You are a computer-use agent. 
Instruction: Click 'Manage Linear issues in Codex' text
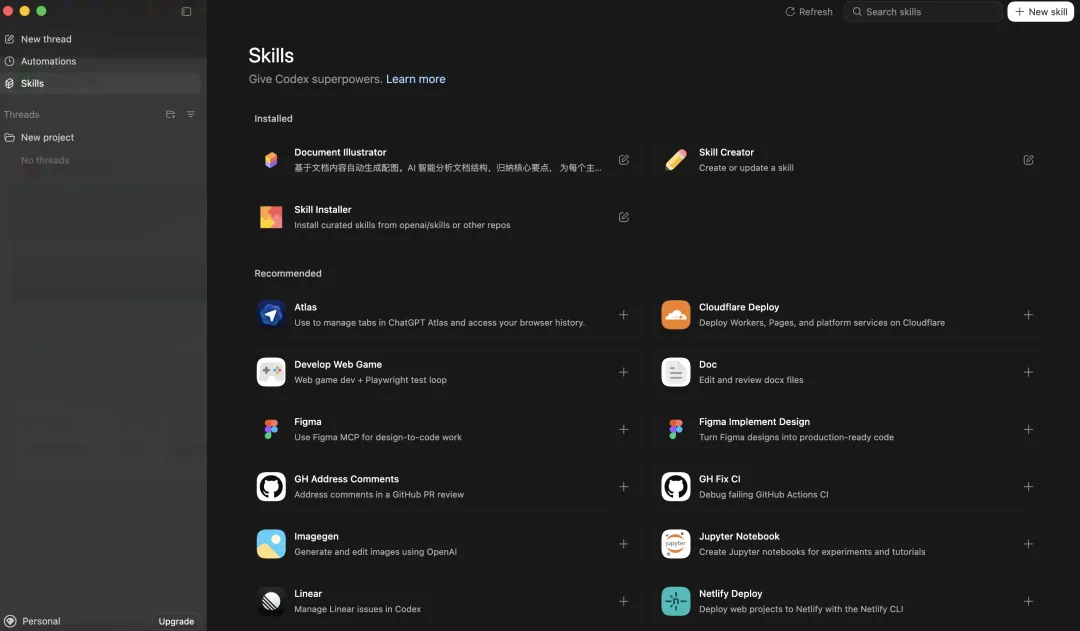[357, 610]
